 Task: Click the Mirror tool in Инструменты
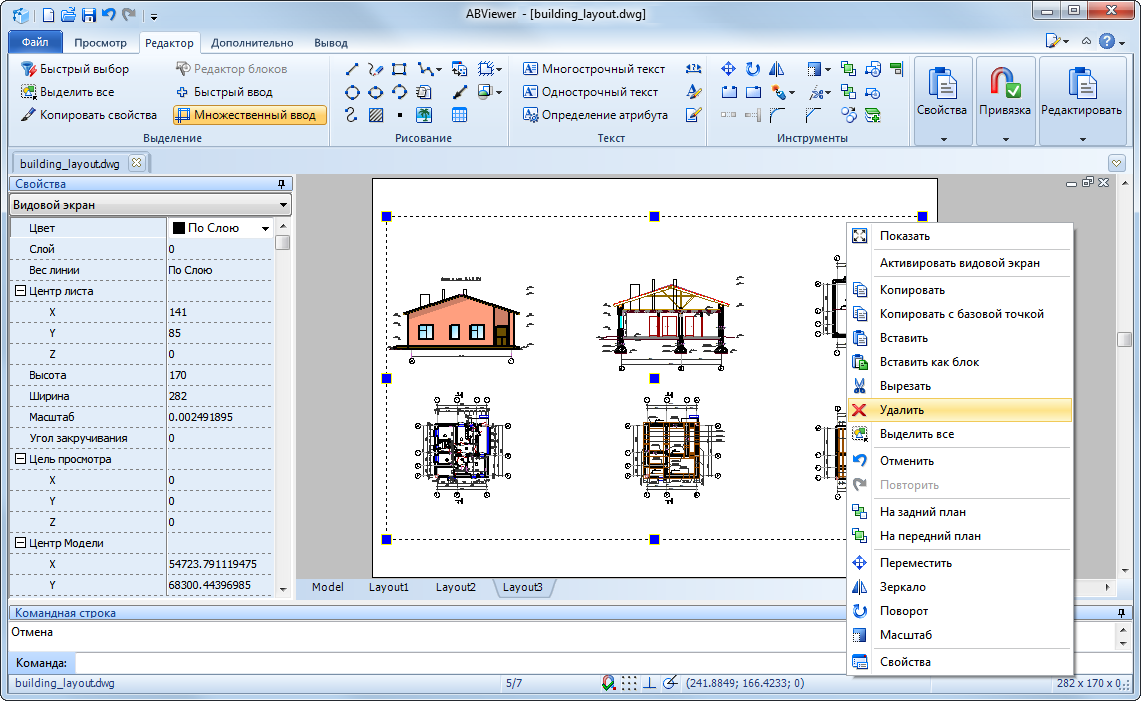[777, 70]
